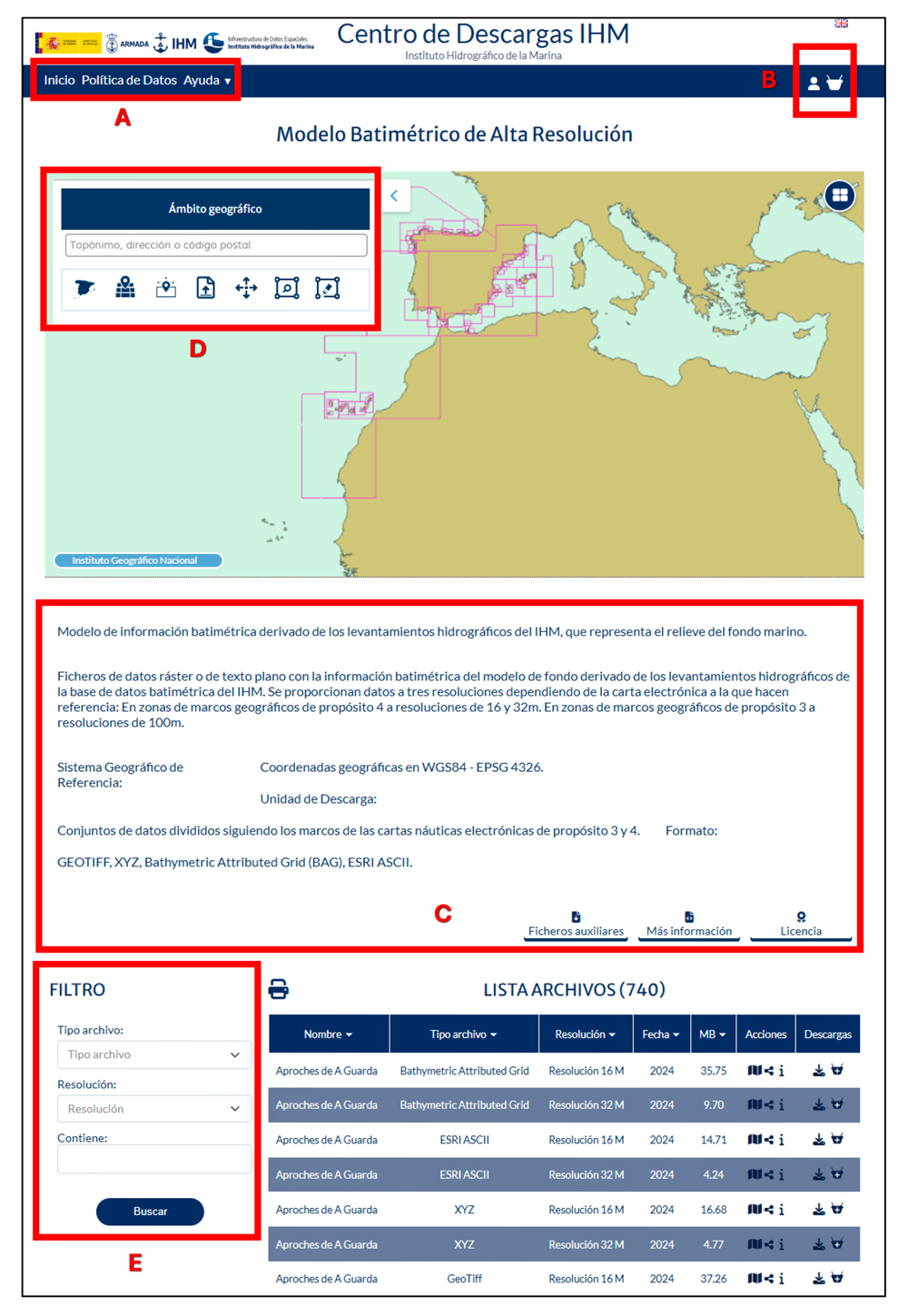Add the 37.26 MB GeoTiff file to basket
Image resolution: width=908 pixels, height=1316 pixels.
pos(837,1278)
